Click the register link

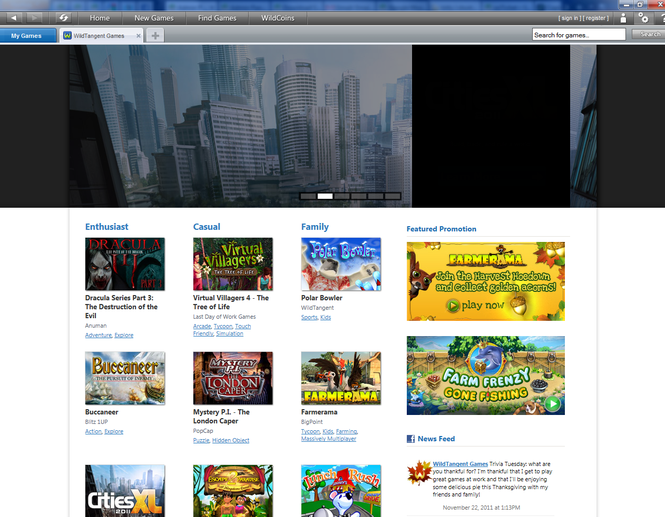coord(596,18)
